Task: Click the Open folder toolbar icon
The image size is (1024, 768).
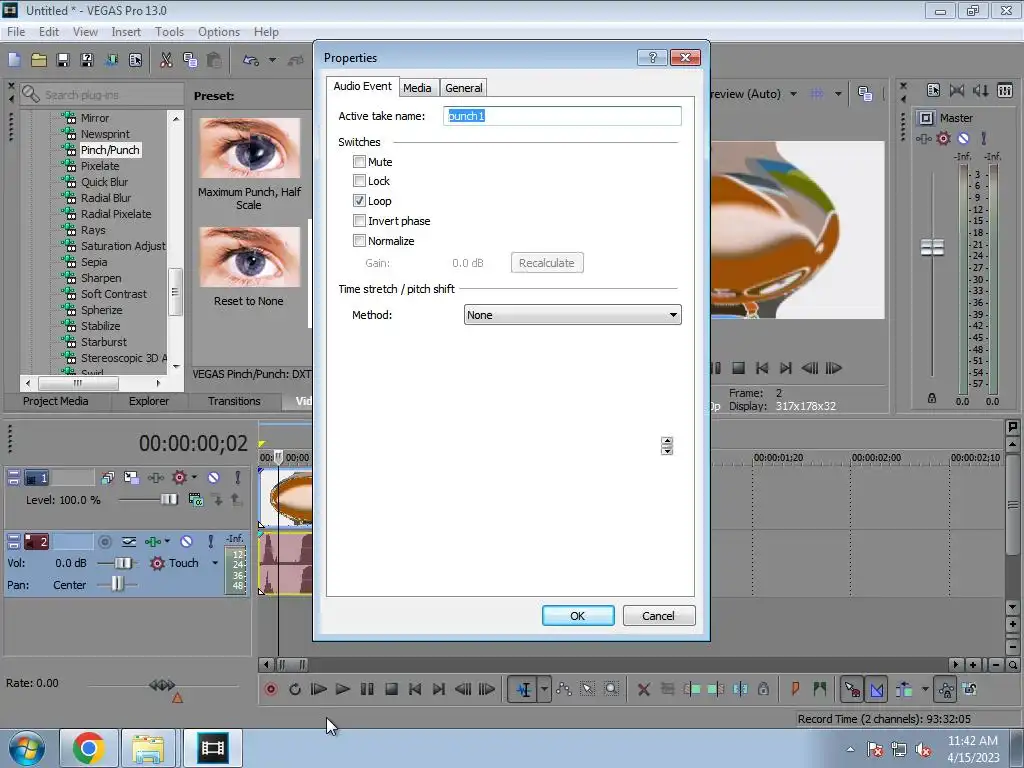Action: tap(39, 60)
